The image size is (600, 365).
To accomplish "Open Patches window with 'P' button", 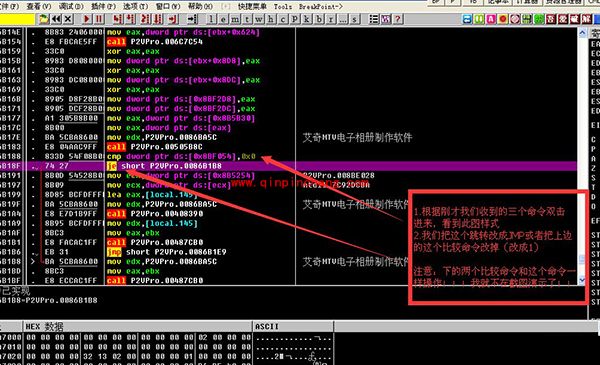I will 295,19.
